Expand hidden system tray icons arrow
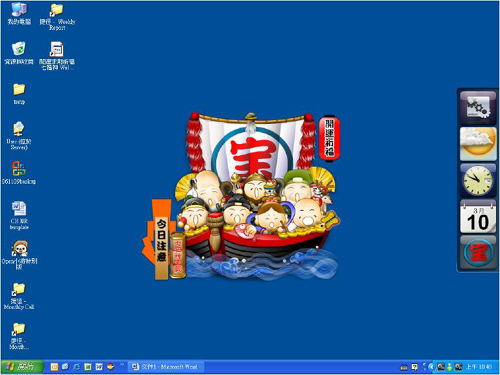Image resolution: width=500 pixels, height=375 pixels. [431, 367]
